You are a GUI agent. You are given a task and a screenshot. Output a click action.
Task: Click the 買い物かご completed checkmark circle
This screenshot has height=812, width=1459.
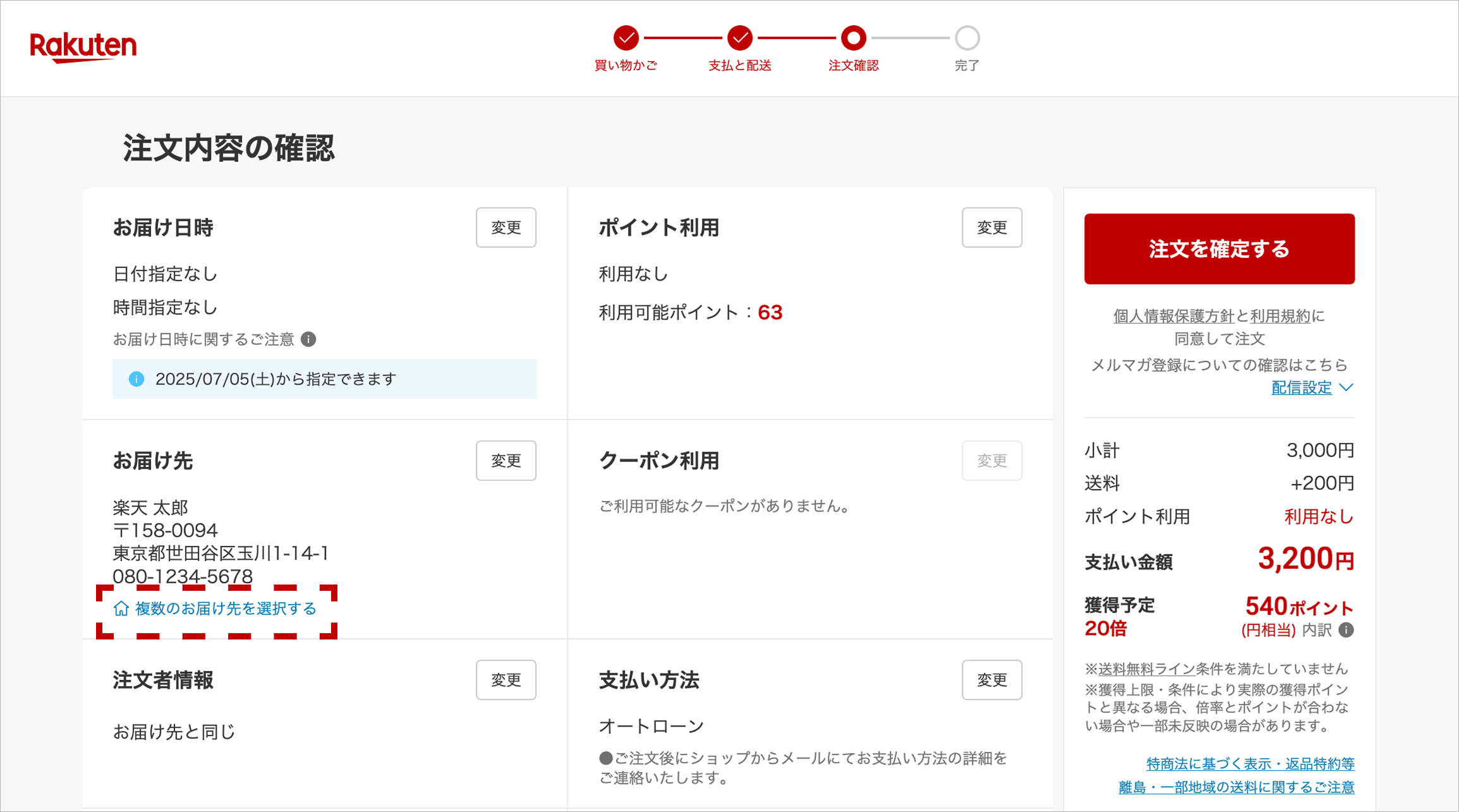(625, 38)
